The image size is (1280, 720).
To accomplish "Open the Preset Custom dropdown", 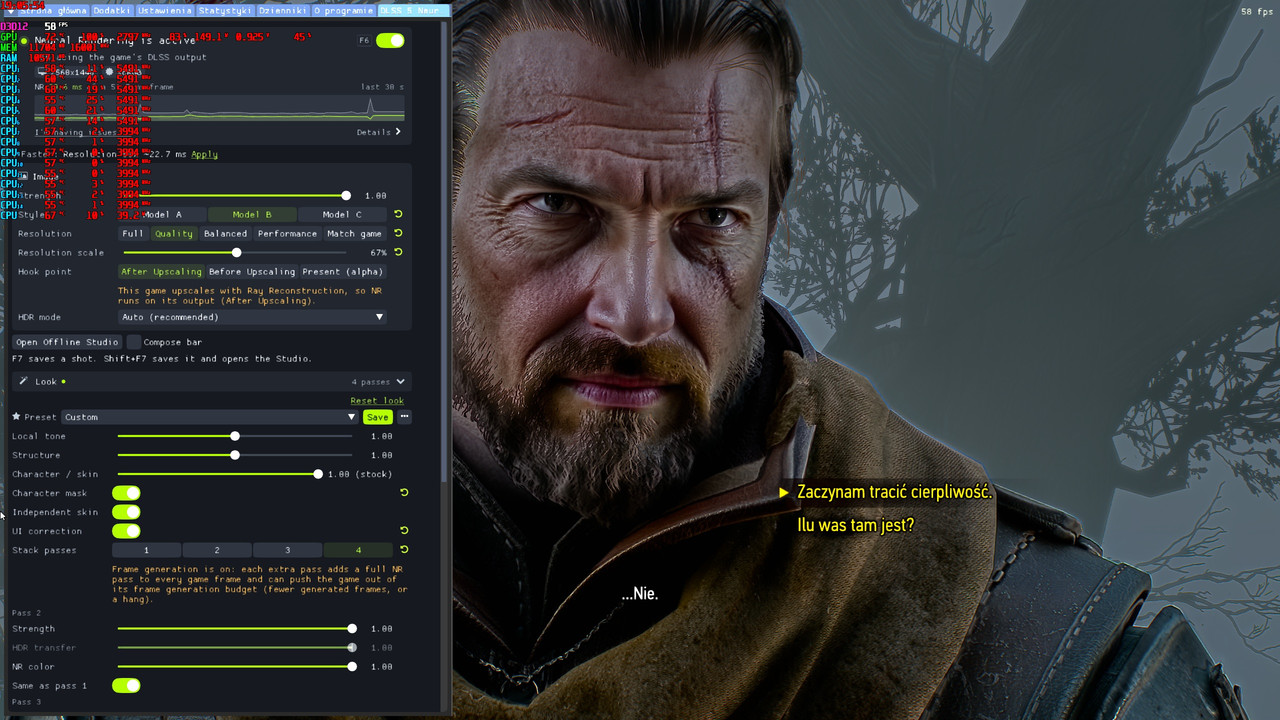I will point(210,417).
